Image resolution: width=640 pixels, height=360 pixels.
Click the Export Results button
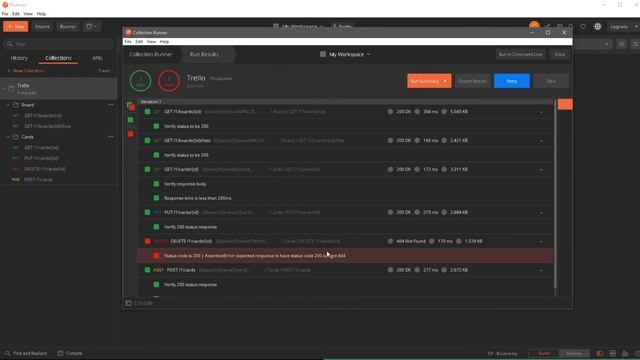pyautogui.click(x=473, y=81)
